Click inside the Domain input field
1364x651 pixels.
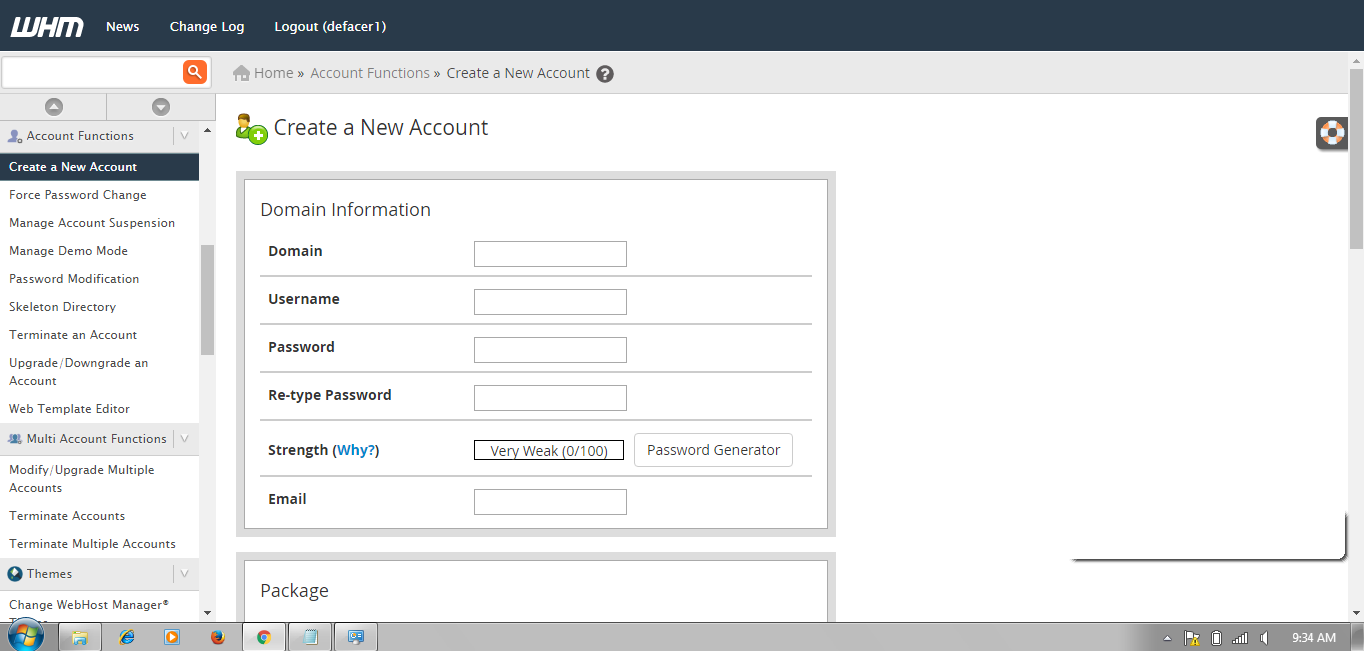[549, 253]
